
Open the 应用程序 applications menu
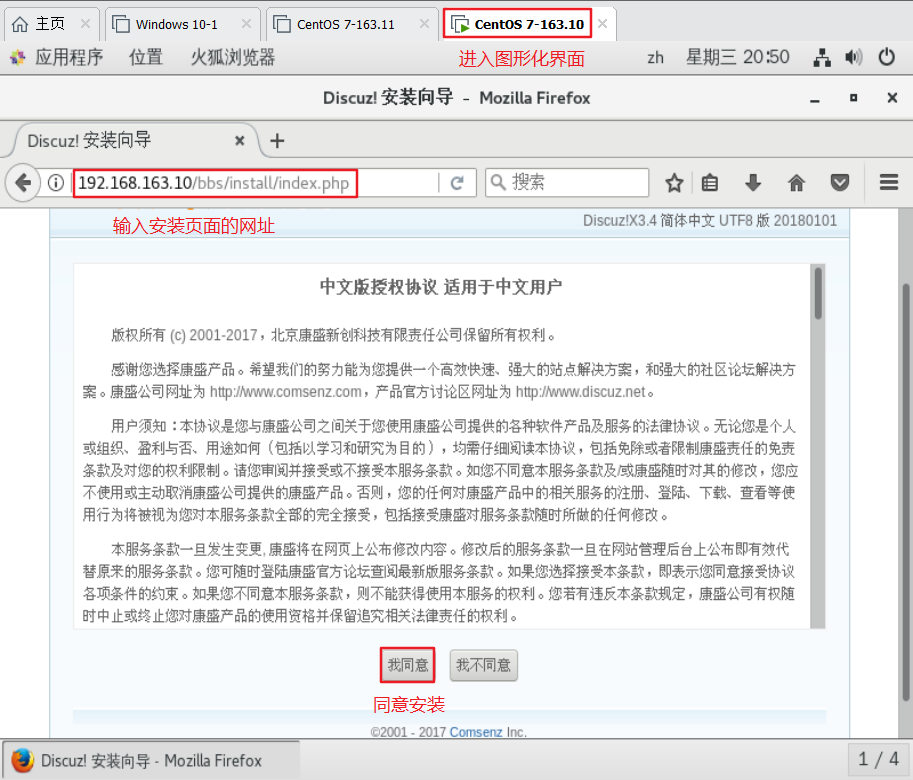click(x=69, y=57)
